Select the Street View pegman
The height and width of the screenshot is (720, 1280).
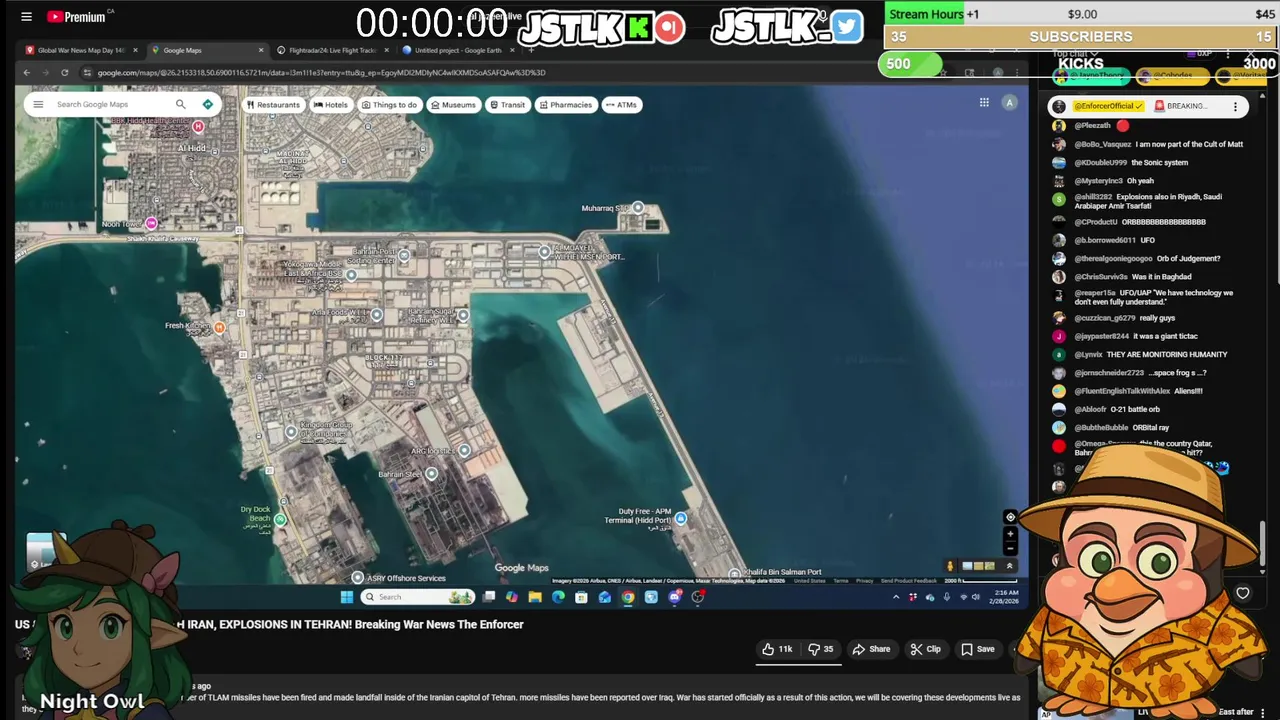tap(951, 566)
